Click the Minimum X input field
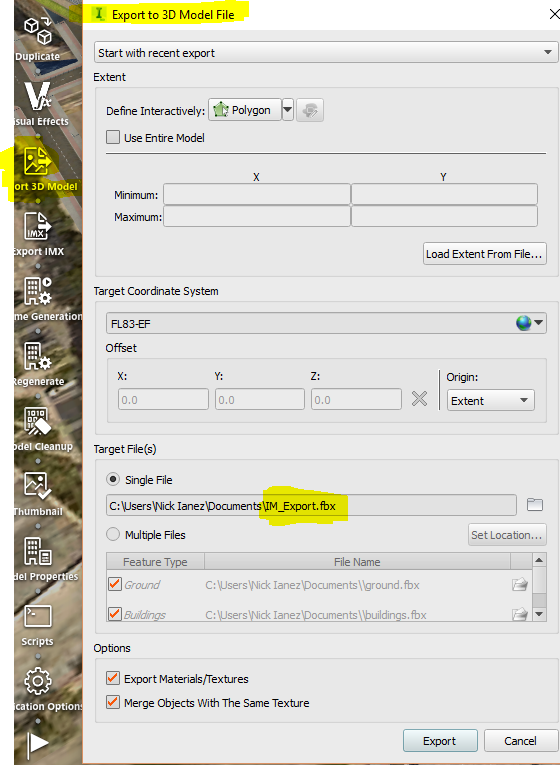This screenshot has width=560, height=765. [x=257, y=194]
